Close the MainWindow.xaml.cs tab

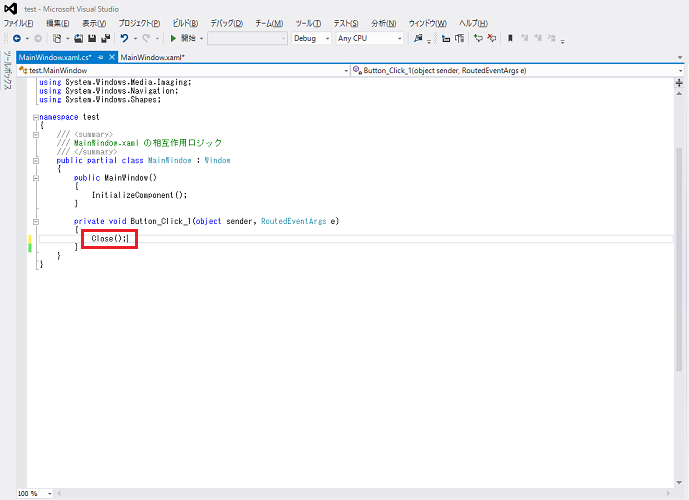point(112,57)
